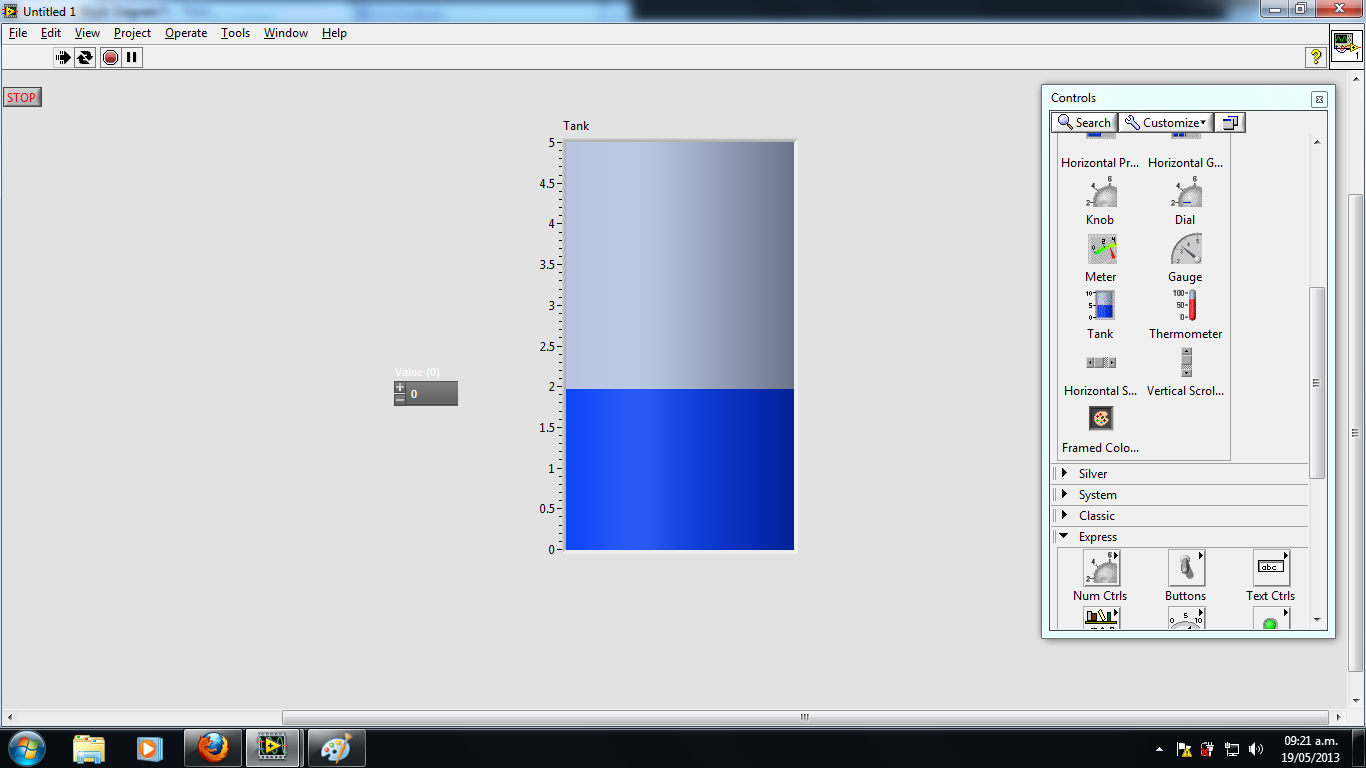Expand the System controls category
This screenshot has height=768, width=1366.
pyautogui.click(x=1098, y=494)
